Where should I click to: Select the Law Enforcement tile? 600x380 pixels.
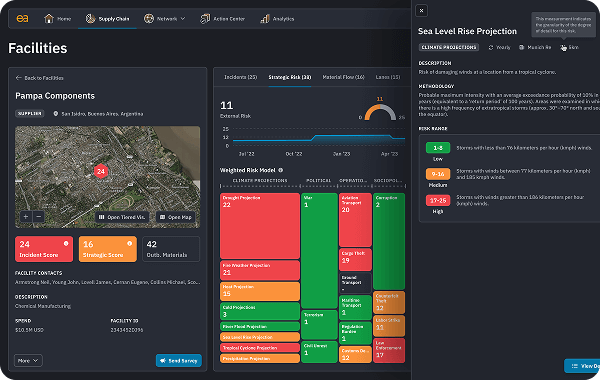pos(389,351)
